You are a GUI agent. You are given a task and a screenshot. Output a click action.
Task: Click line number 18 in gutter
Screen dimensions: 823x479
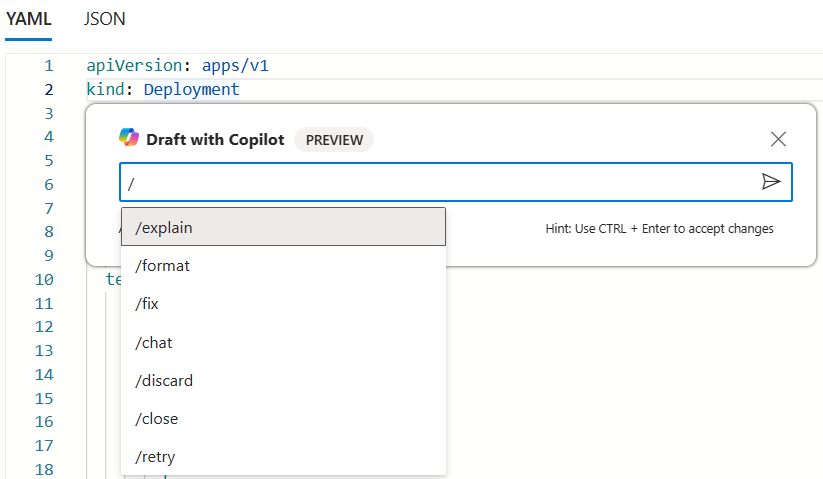[43, 469]
